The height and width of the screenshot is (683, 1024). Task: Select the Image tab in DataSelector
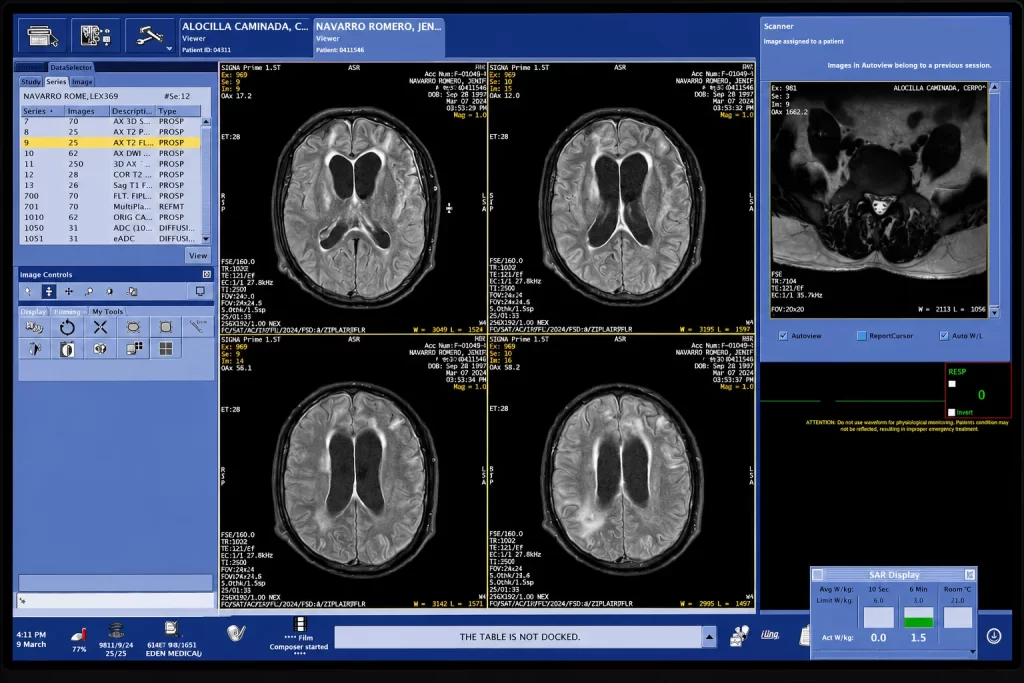[x=82, y=82]
